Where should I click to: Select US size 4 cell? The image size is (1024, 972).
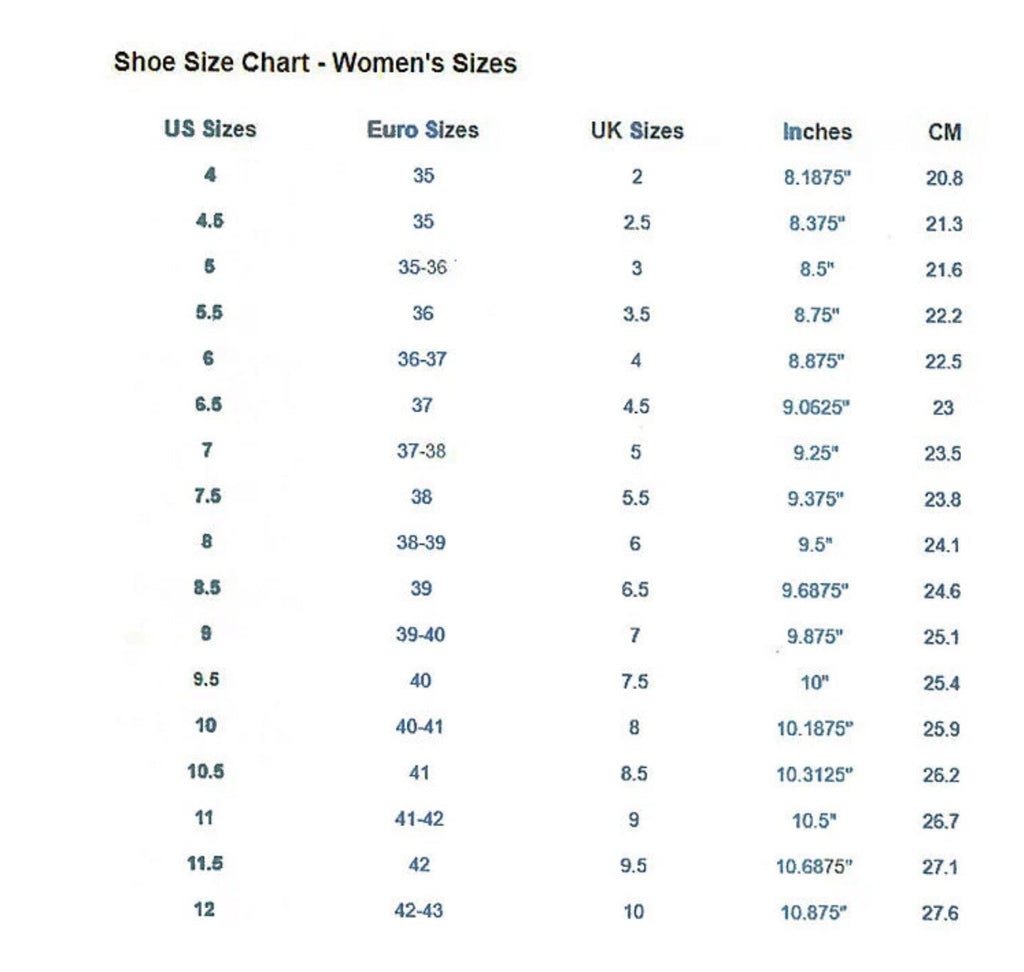(x=210, y=174)
